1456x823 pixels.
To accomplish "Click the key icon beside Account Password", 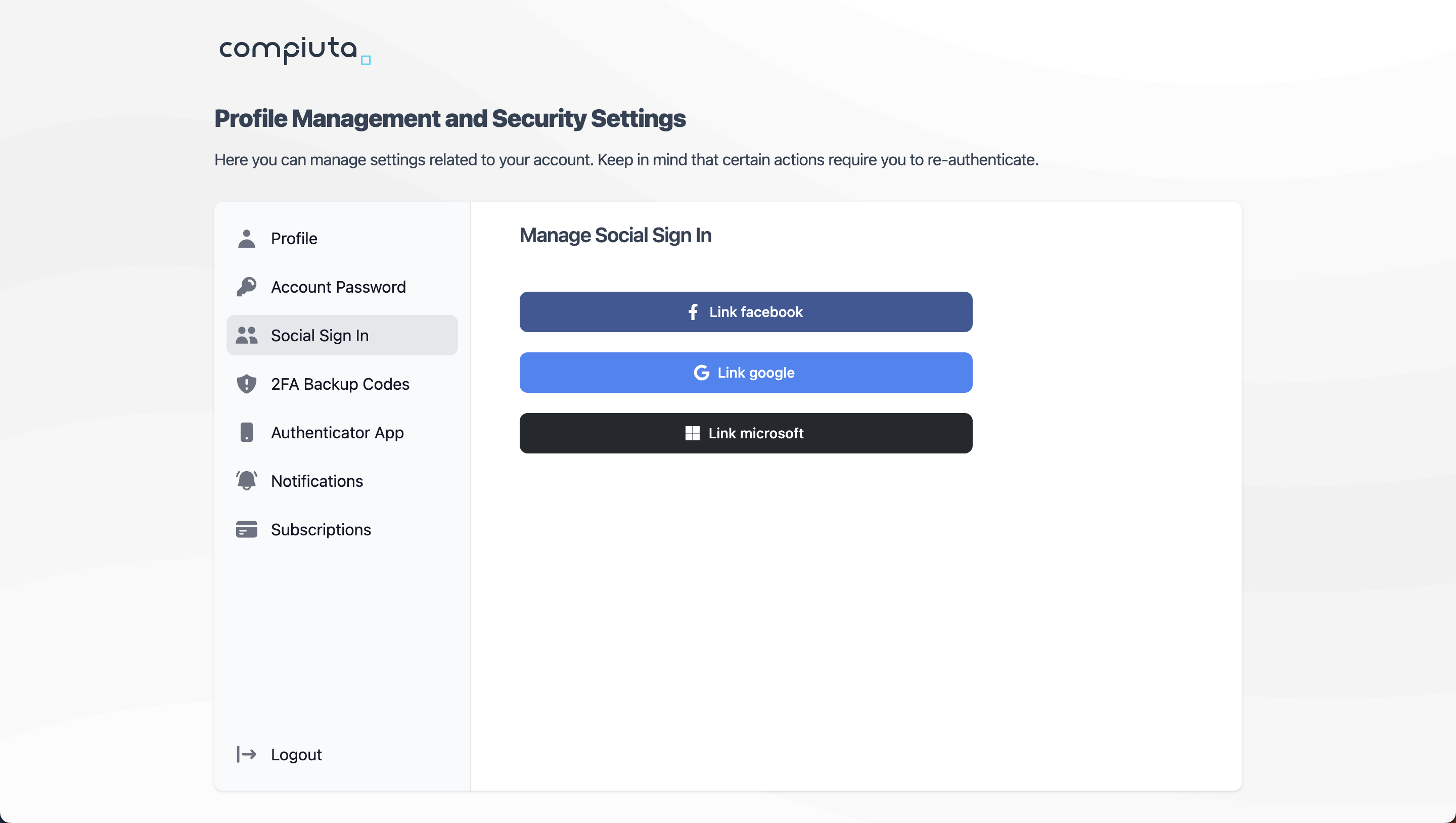I will (246, 287).
